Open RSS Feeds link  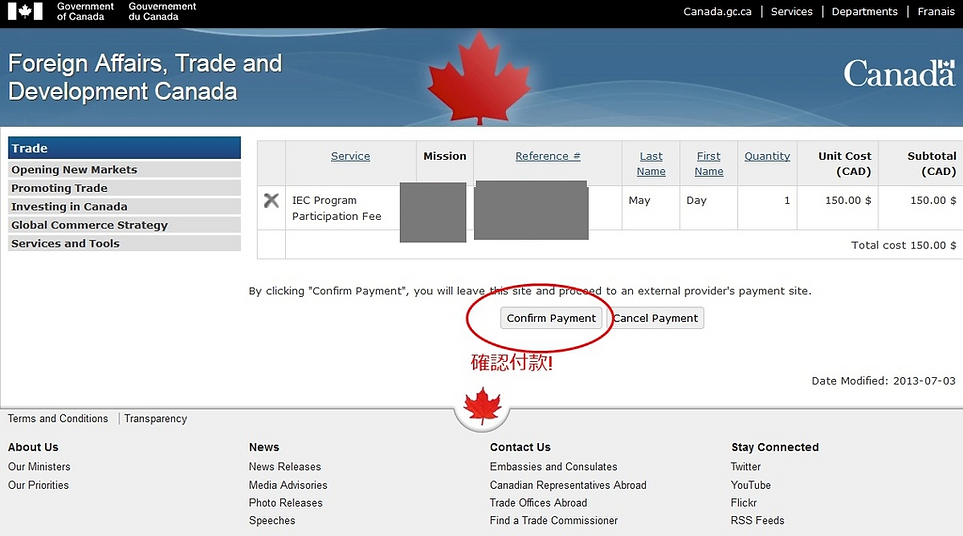pyautogui.click(x=757, y=521)
